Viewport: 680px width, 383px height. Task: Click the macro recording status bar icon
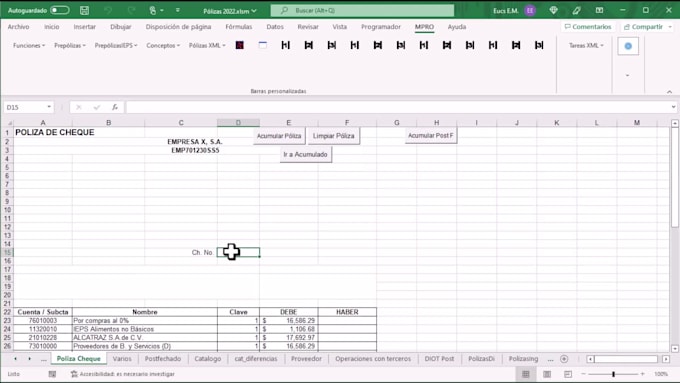pos(52,374)
